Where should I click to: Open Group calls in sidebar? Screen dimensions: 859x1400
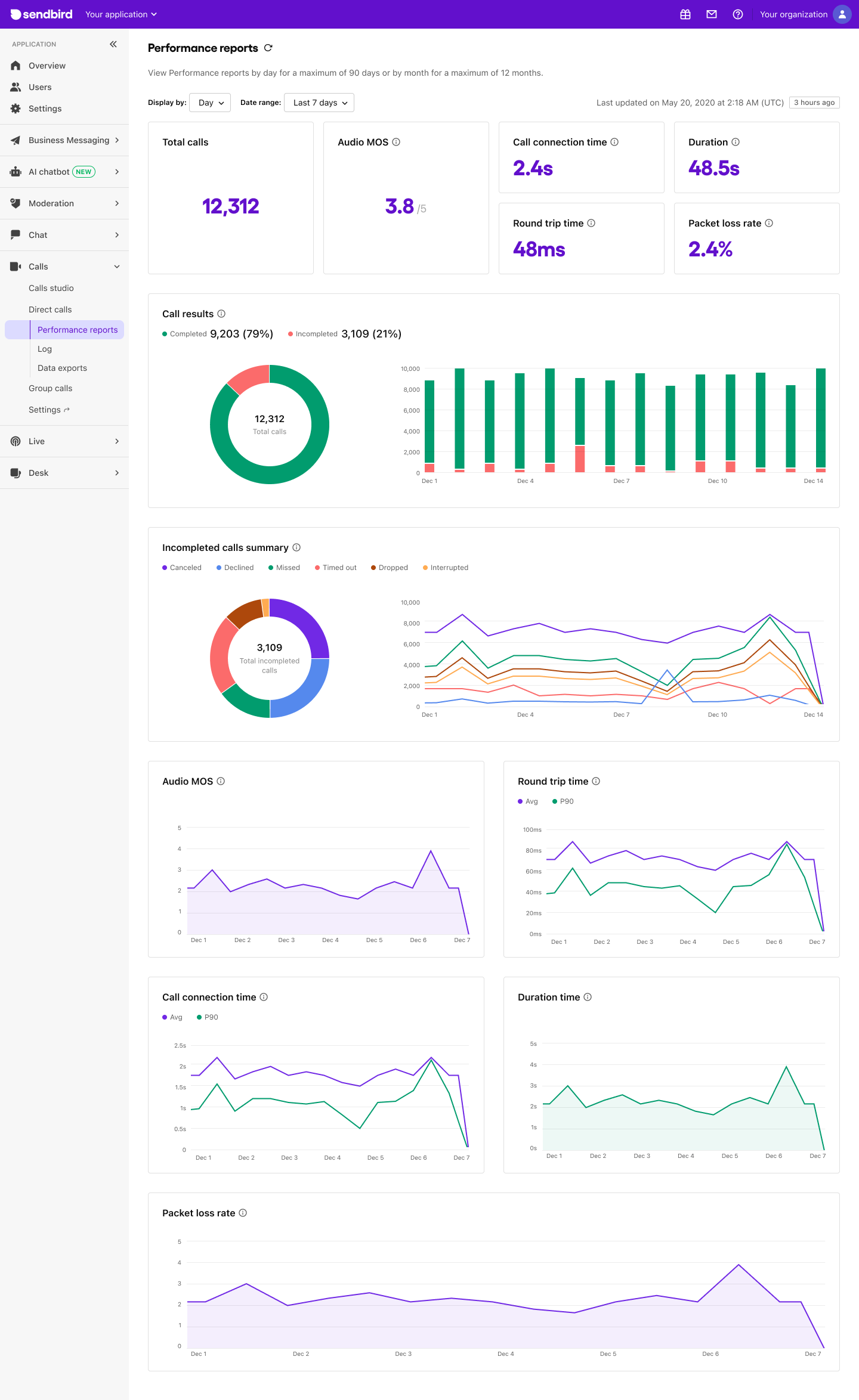point(51,388)
